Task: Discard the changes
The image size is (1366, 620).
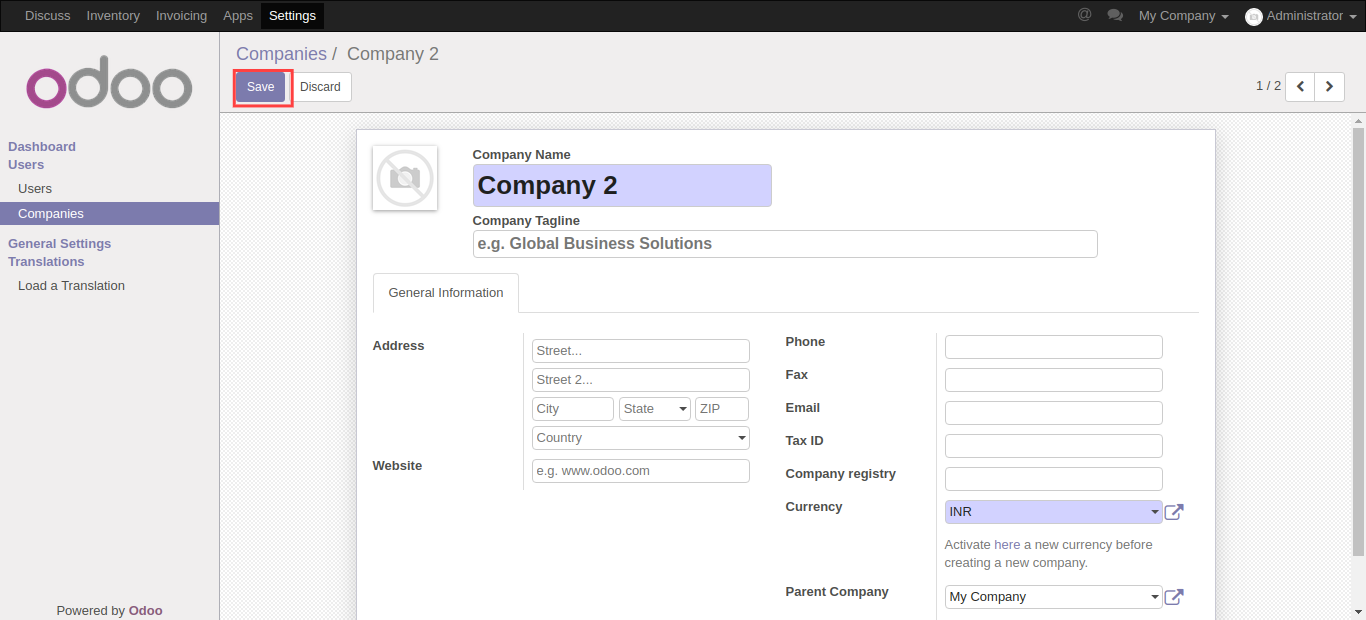Action: point(320,87)
